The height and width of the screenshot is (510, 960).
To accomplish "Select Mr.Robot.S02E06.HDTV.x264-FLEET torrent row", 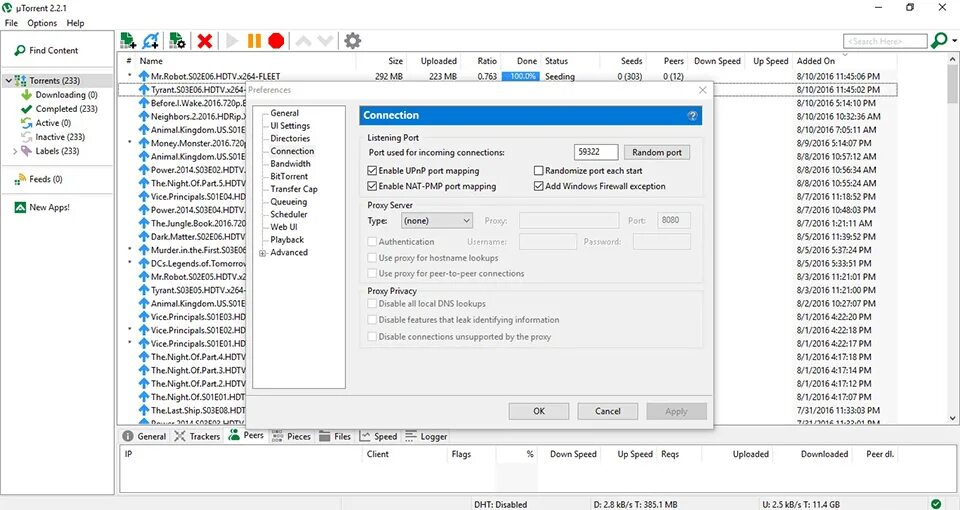I will coord(507,77).
